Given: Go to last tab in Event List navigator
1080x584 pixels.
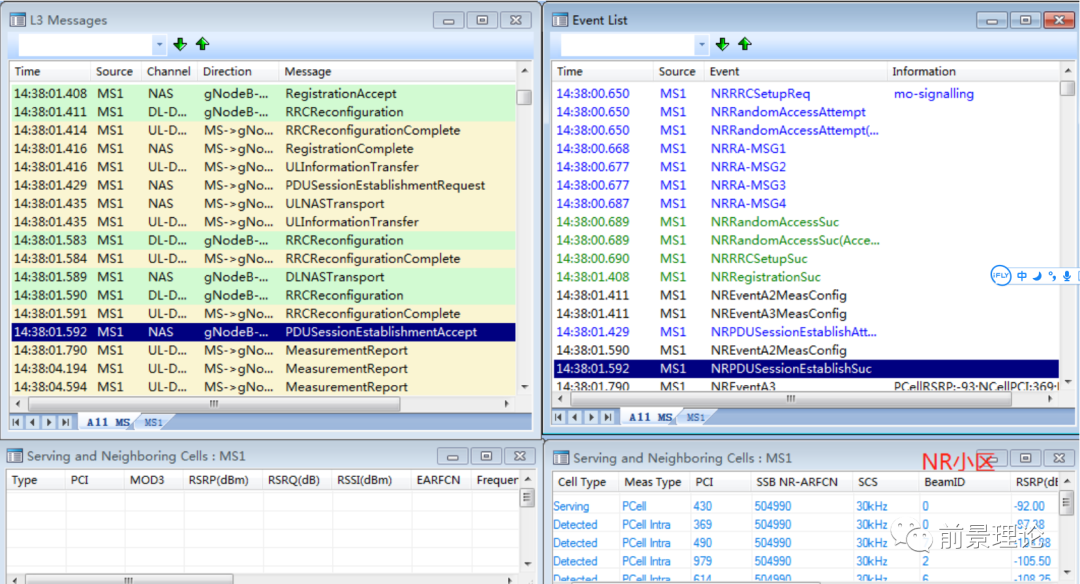Looking at the screenshot, I should point(608,417).
